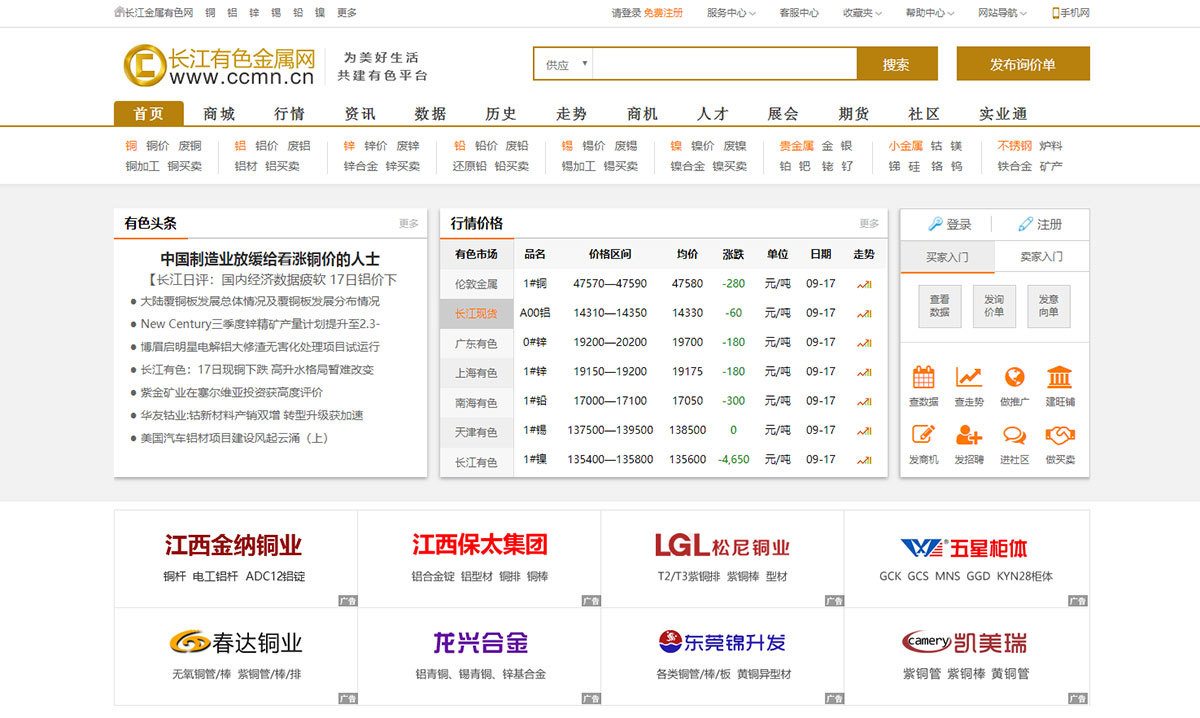This screenshot has height=718, width=1200.
Task: Expand the 服务中心 top menu
Action: pyautogui.click(x=731, y=13)
